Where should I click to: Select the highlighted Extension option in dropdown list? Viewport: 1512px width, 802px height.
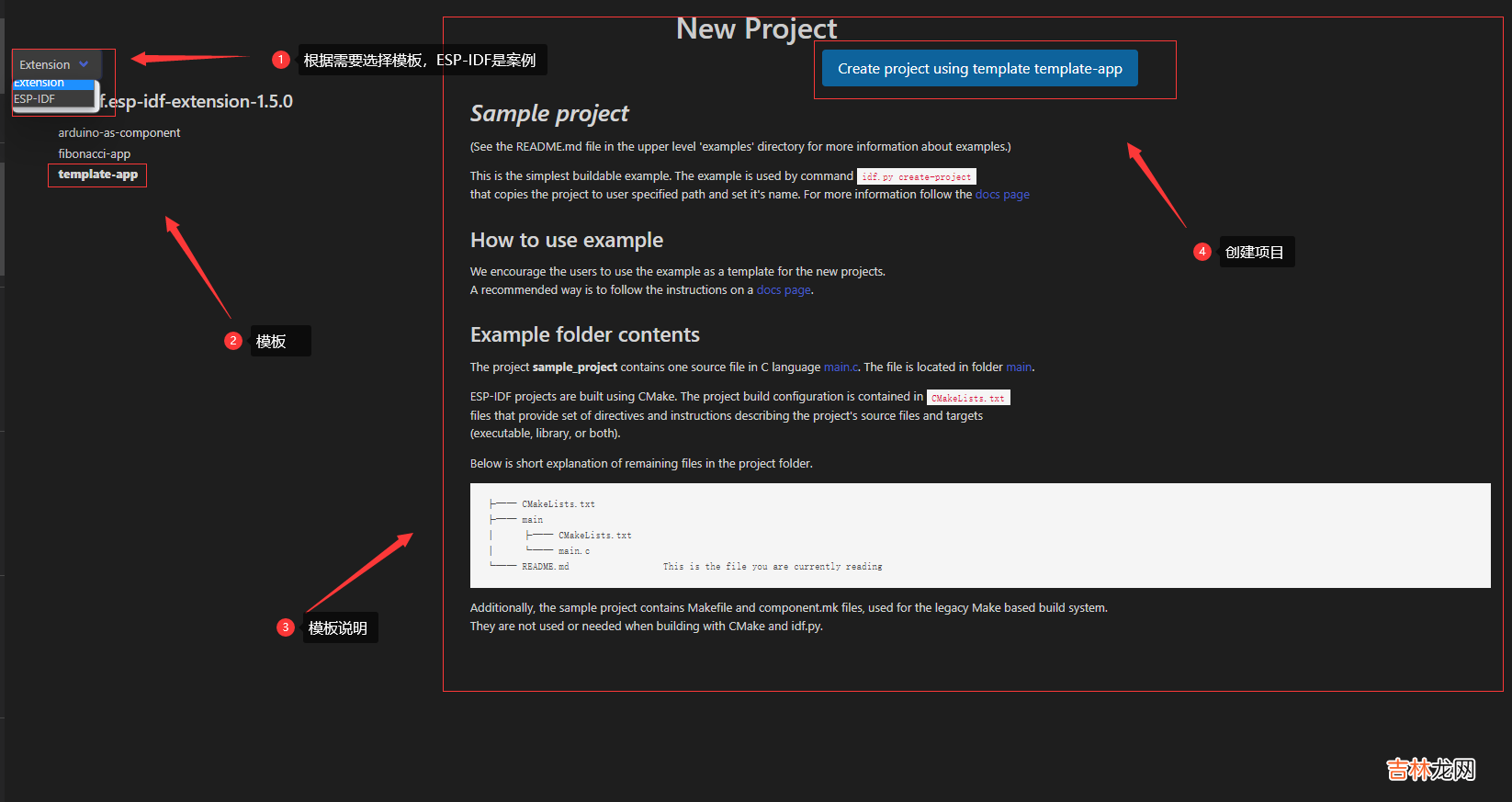[x=53, y=84]
